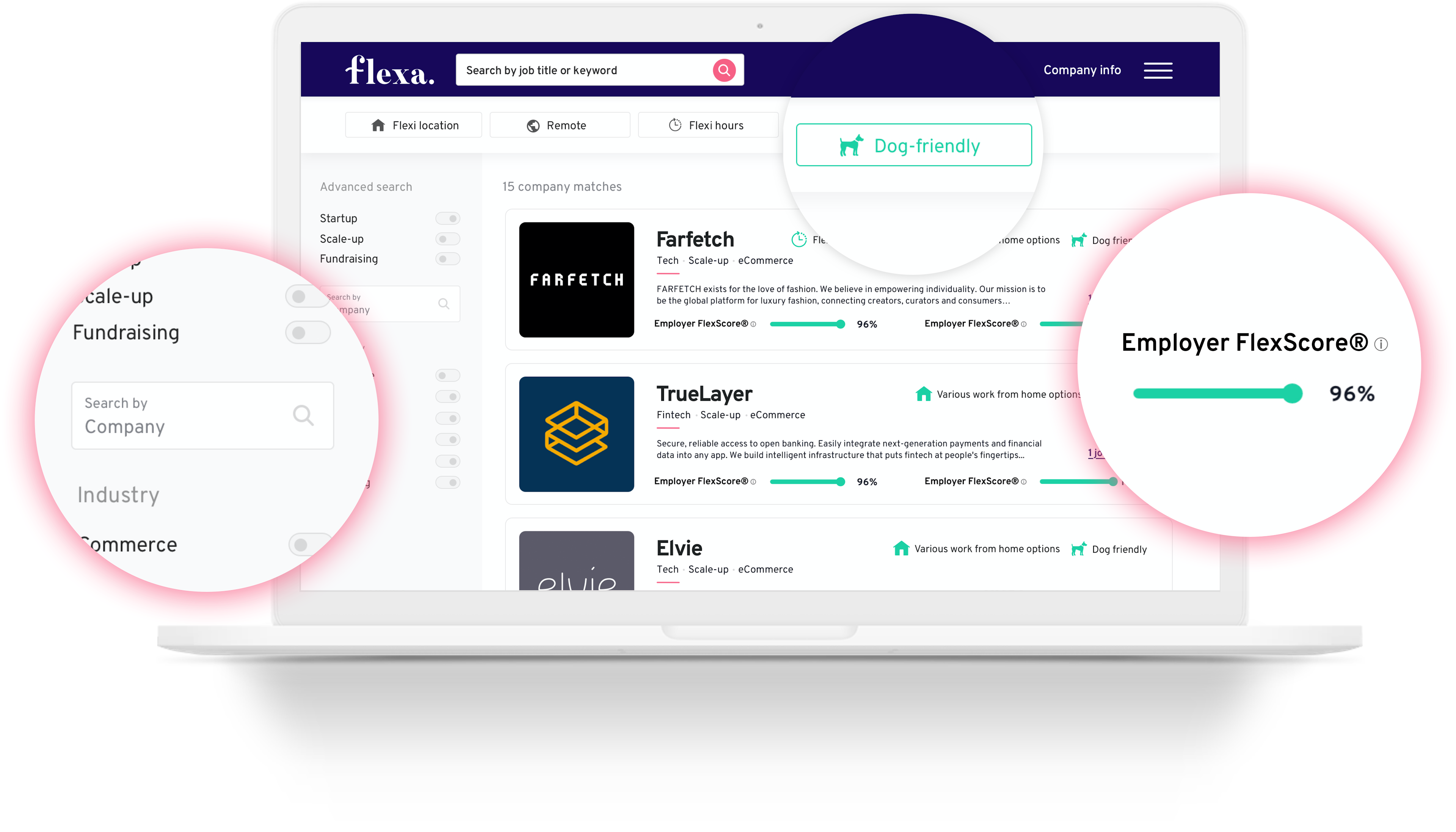Click the Farfetch company thumbnail
The width and height of the screenshot is (1456, 832).
coord(576,278)
